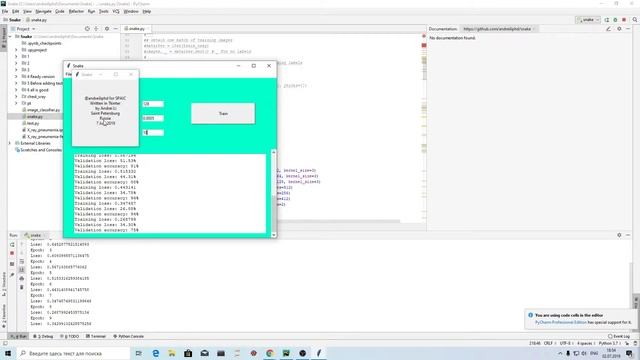640x360 pixels.
Task: Focus the middle input field showing 0.0005
Action: pyautogui.click(x=153, y=118)
